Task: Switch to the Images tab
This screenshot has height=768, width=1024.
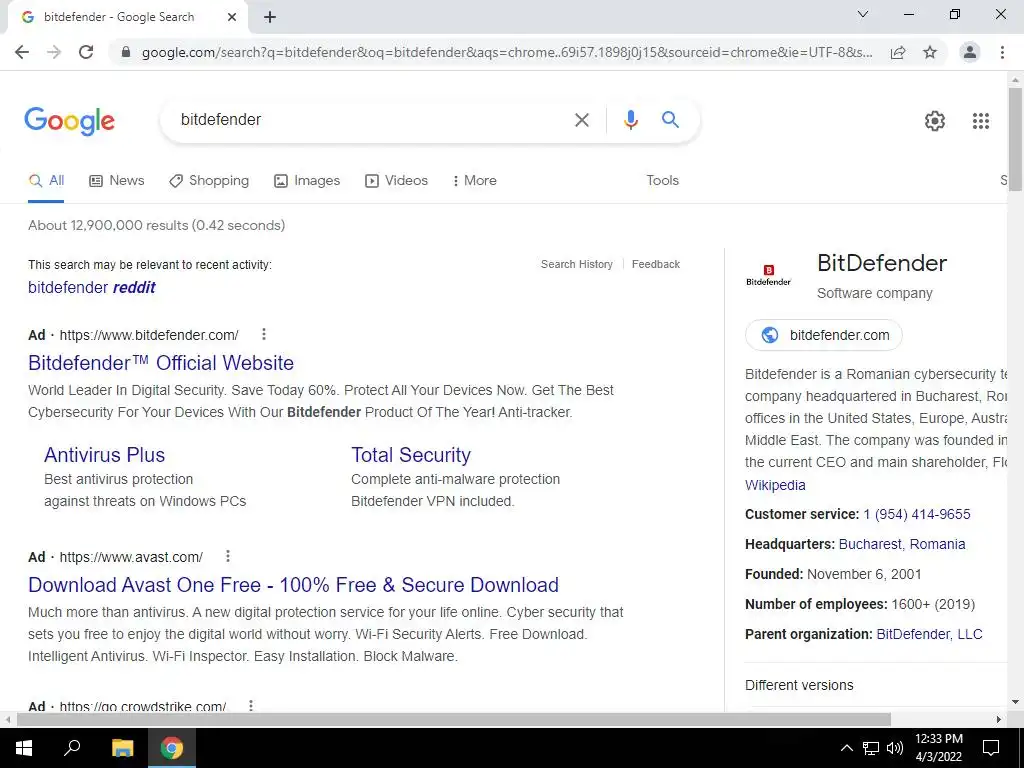Action: click(x=307, y=181)
